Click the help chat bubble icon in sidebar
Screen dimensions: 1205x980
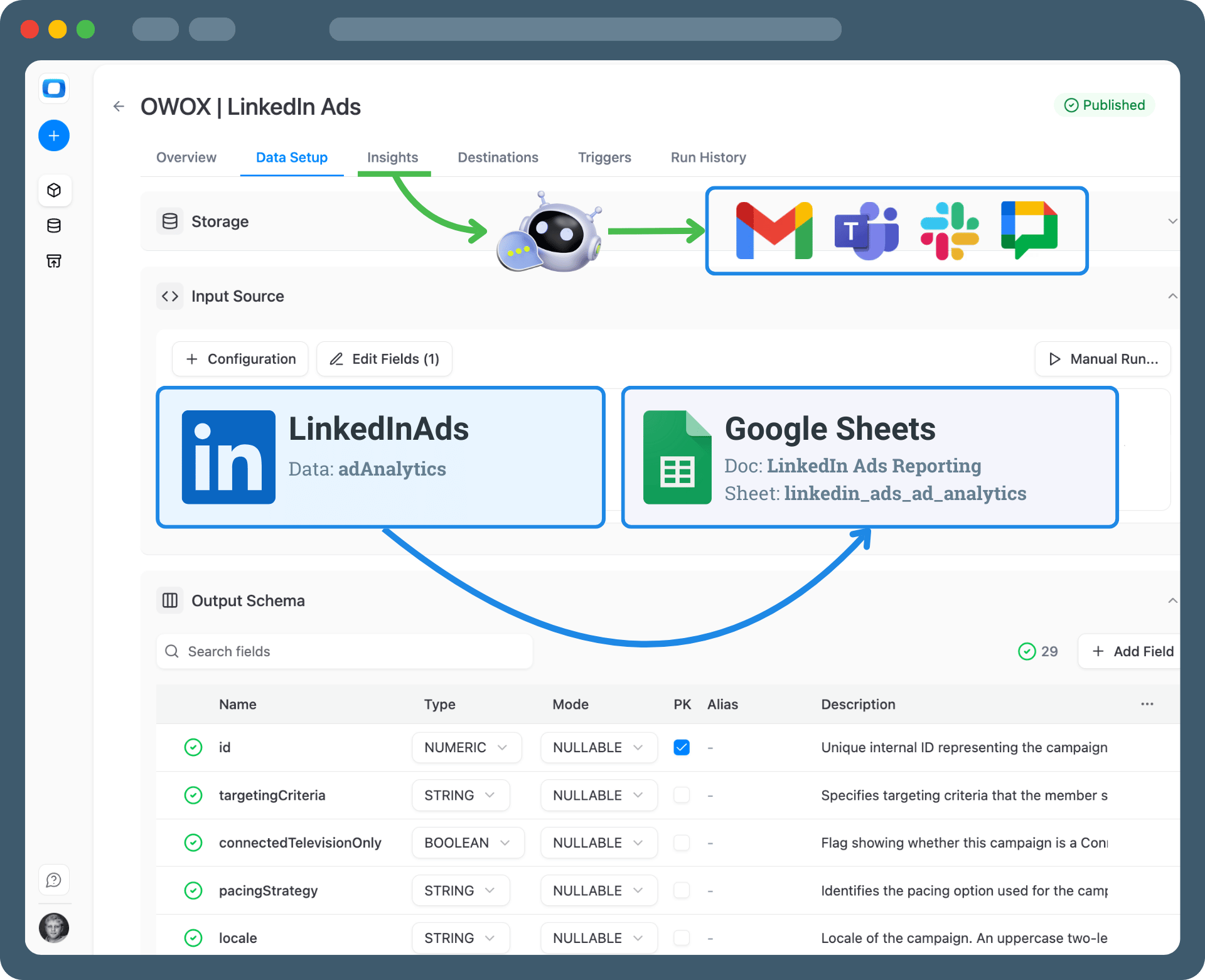[x=54, y=880]
